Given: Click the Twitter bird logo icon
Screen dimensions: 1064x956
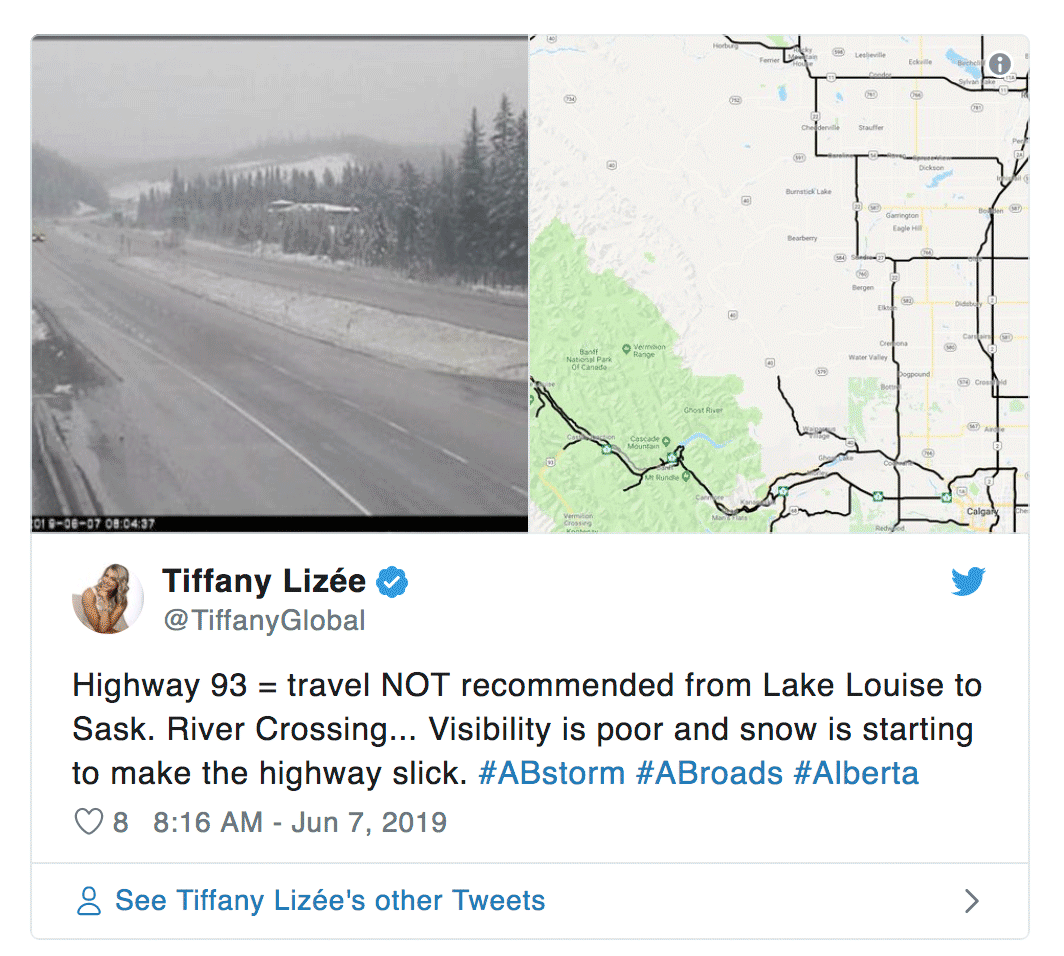Looking at the screenshot, I should point(968,581).
